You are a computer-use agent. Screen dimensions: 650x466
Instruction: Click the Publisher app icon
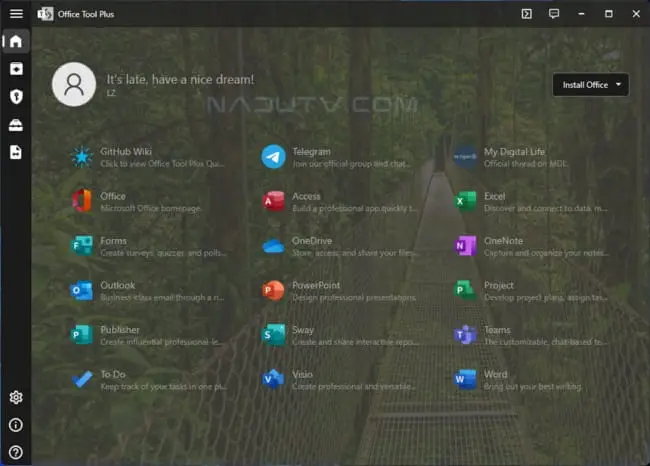pyautogui.click(x=82, y=335)
